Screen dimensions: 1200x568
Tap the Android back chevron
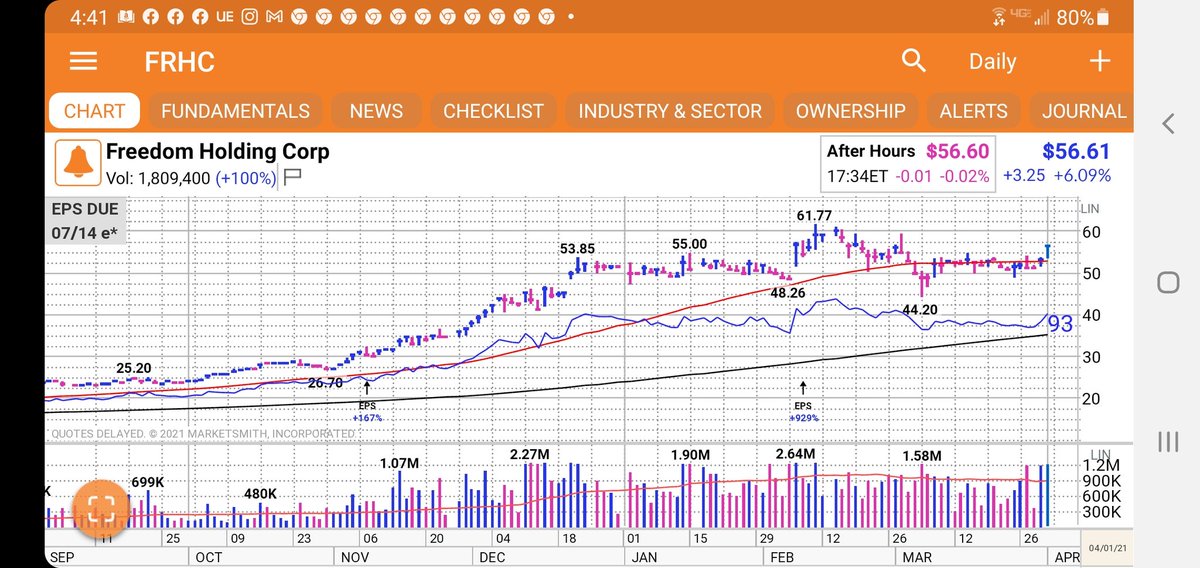[1168, 123]
